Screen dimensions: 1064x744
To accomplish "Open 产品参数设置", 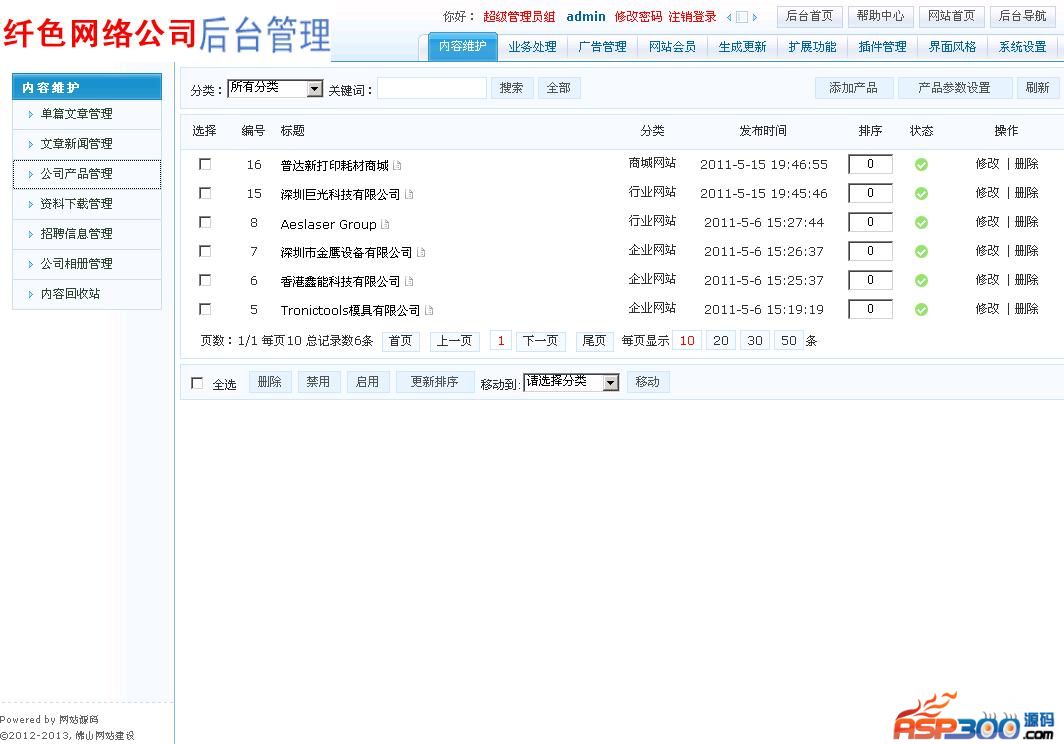I will click(x=955, y=88).
